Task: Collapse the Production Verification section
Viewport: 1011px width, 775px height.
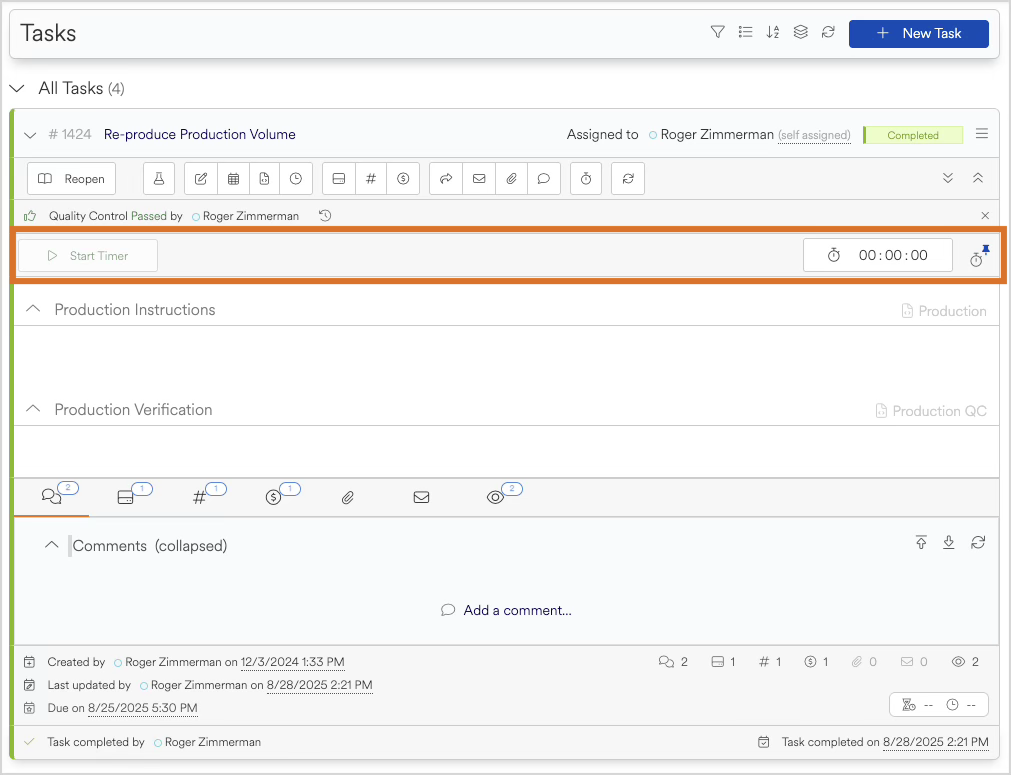Action: 33,409
